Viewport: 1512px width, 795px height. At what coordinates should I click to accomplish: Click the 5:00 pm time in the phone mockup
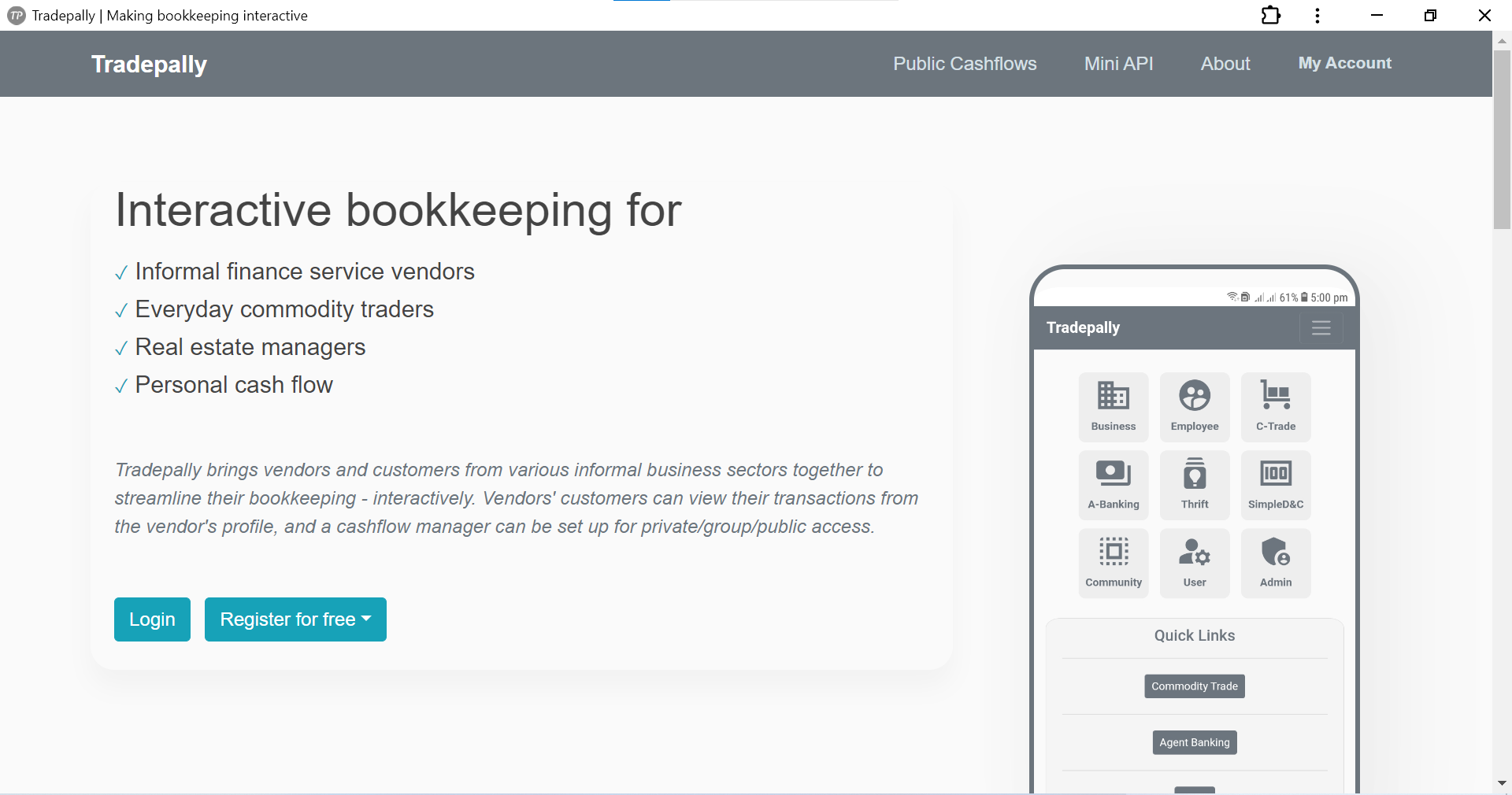click(1329, 298)
